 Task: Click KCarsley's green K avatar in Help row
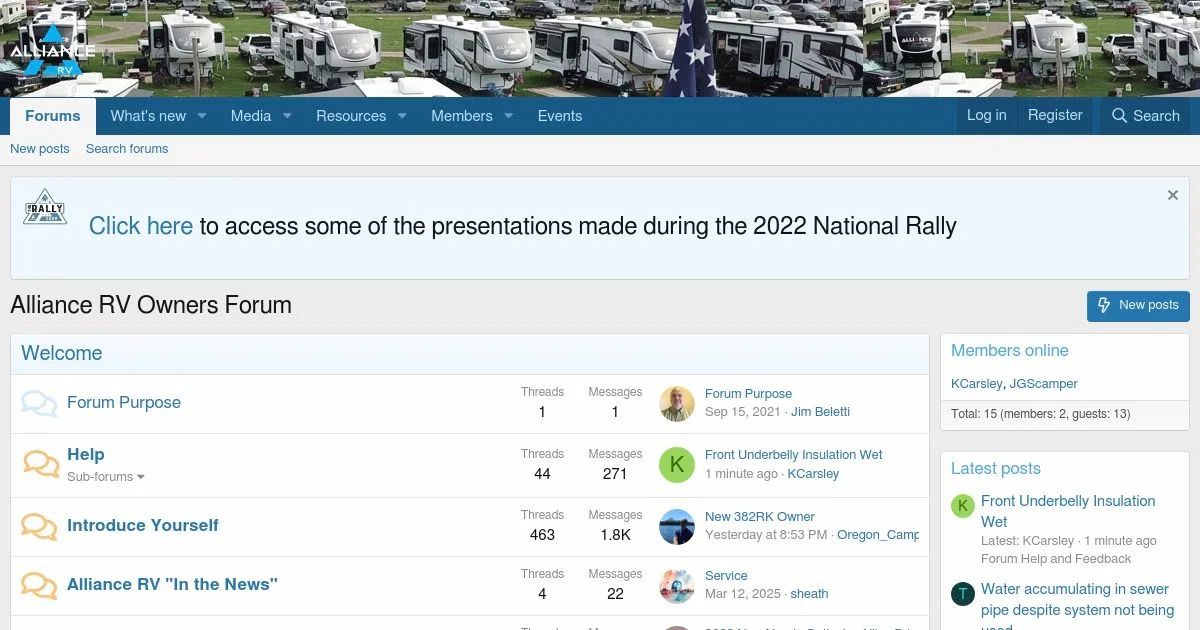click(x=677, y=464)
